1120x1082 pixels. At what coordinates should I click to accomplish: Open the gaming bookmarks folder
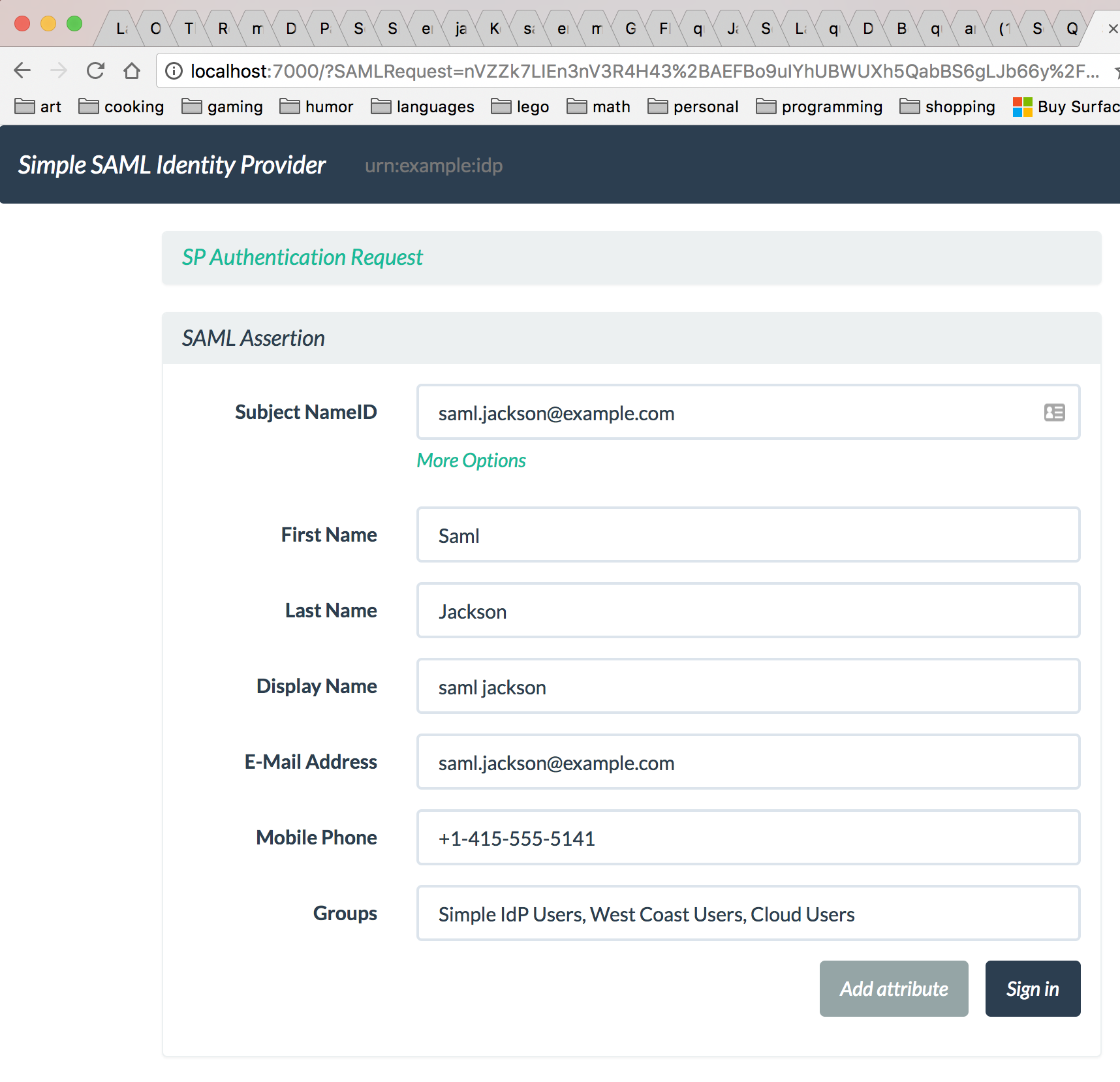point(223,106)
